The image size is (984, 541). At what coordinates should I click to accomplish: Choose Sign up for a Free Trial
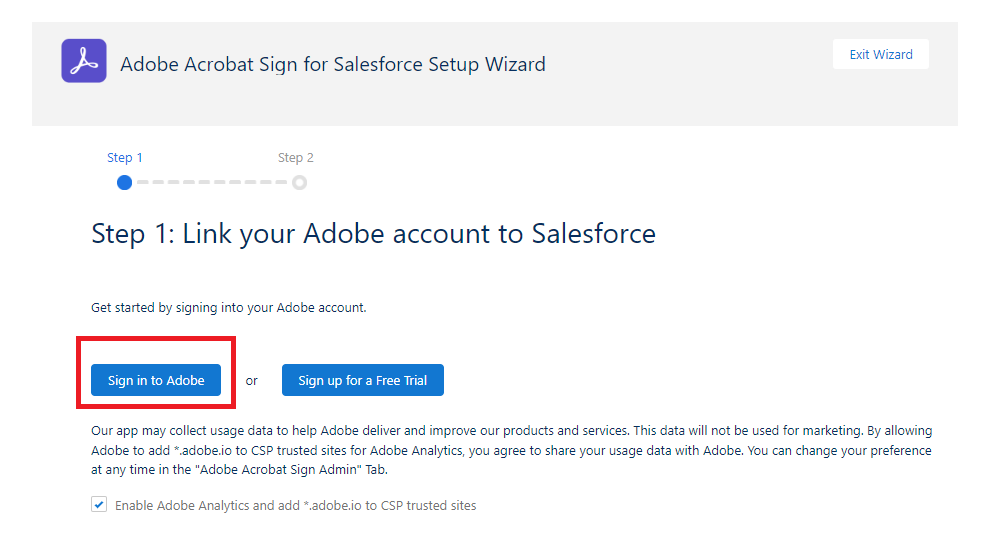tap(362, 380)
